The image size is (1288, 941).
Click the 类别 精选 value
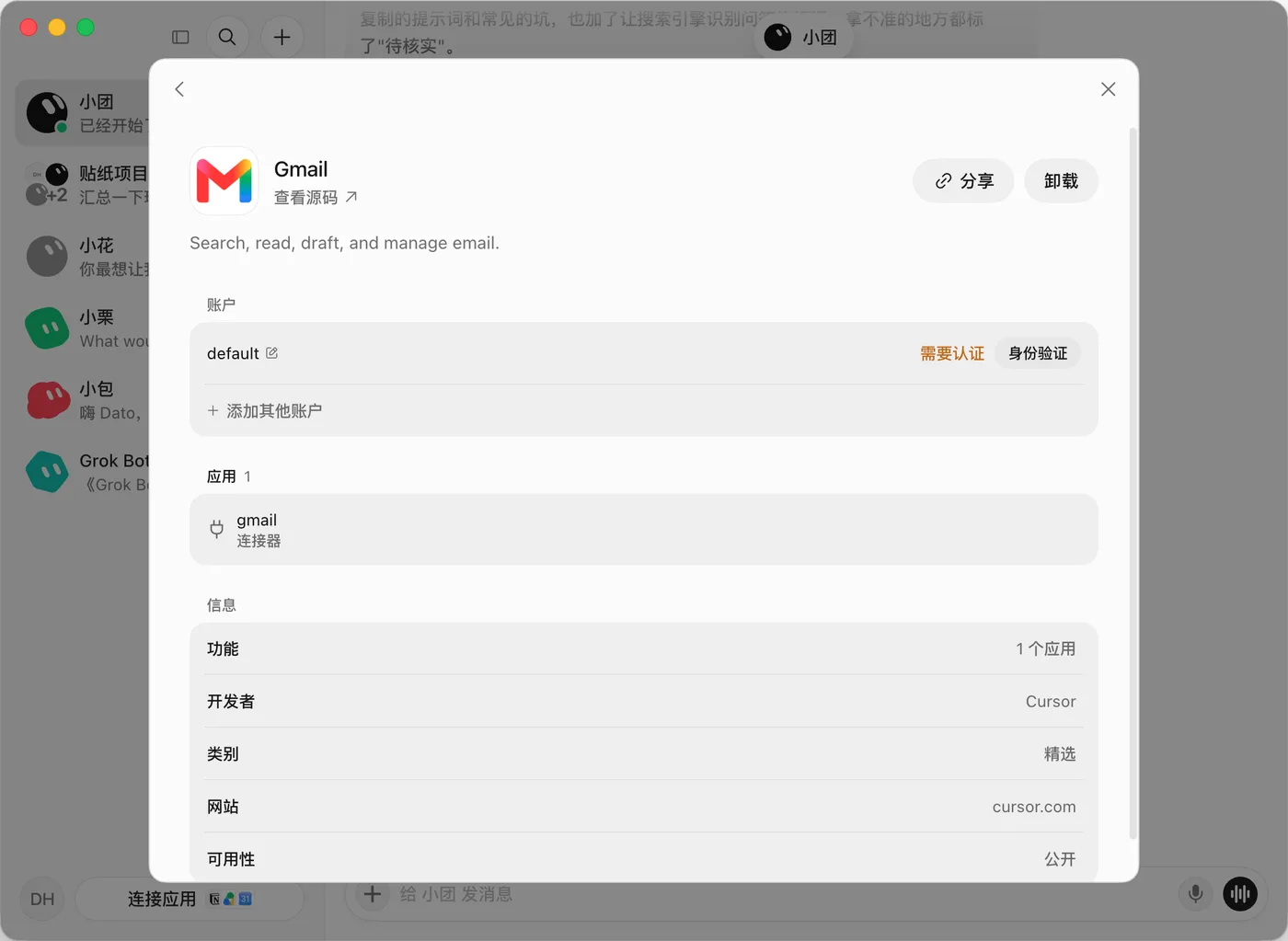(1059, 754)
